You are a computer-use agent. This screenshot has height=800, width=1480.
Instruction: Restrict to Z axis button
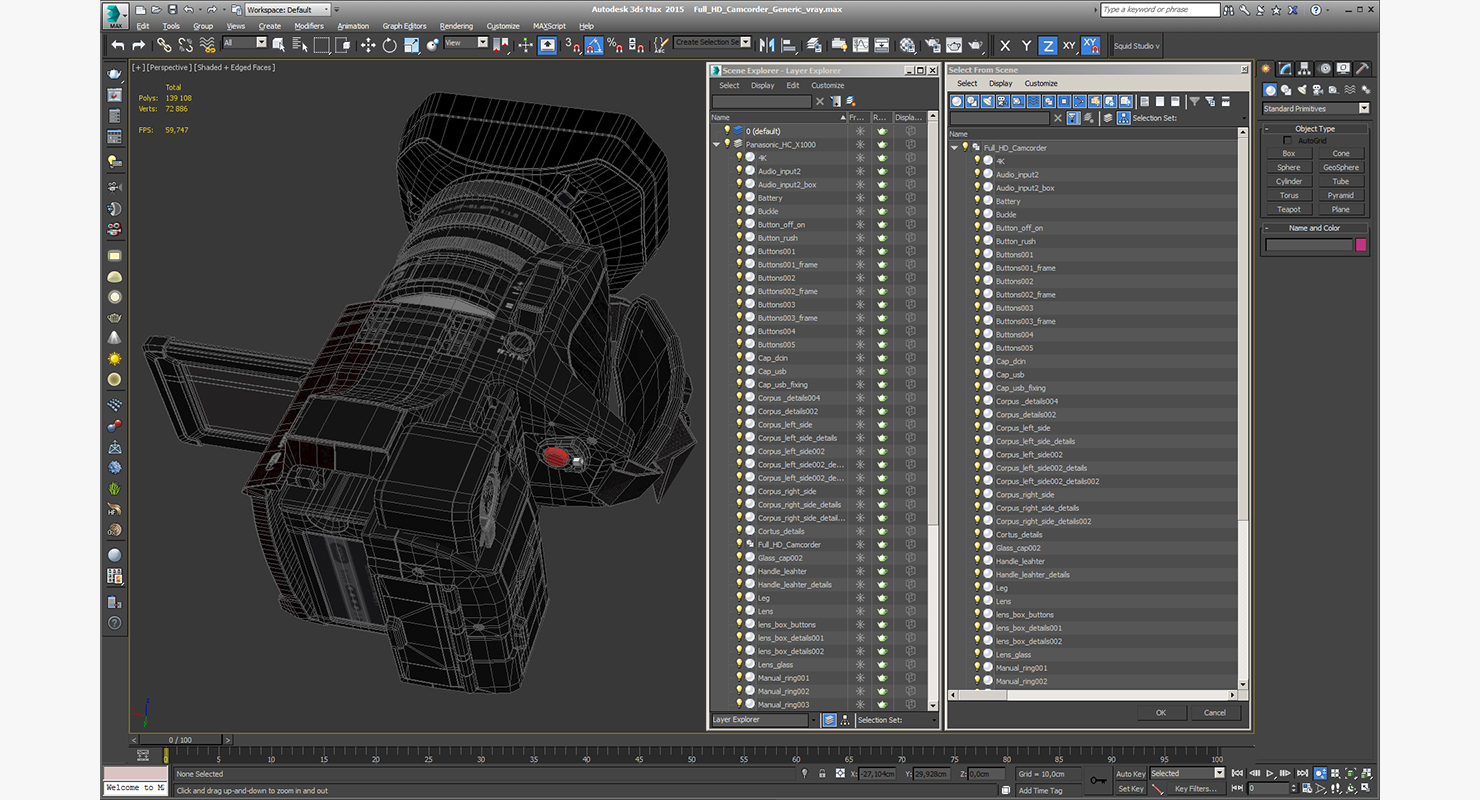[x=1047, y=46]
